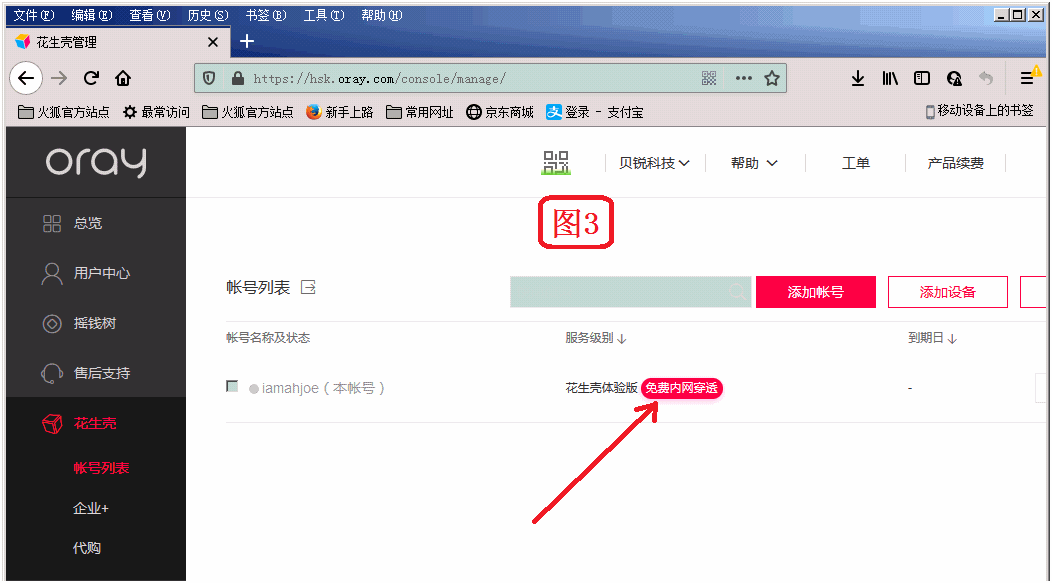Open the QR code icon in page header

click(x=556, y=162)
